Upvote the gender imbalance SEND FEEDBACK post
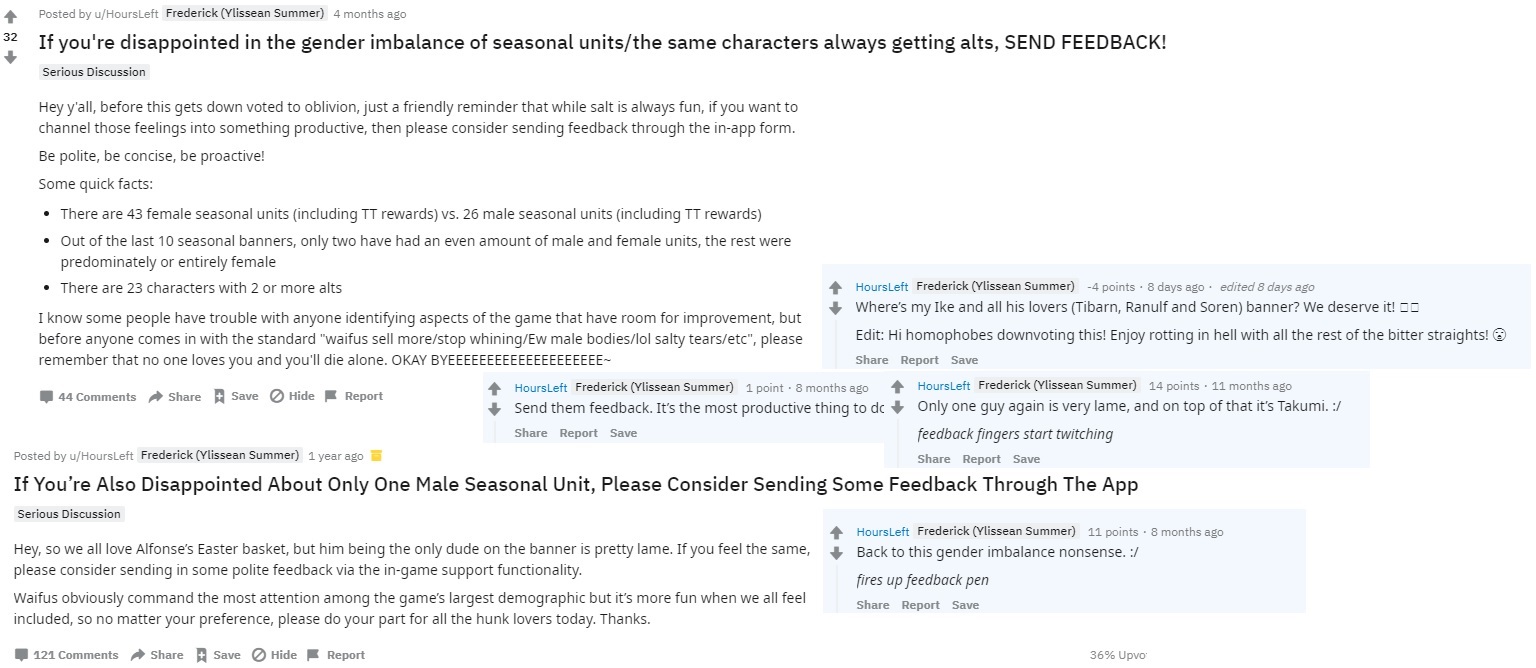 [10, 16]
